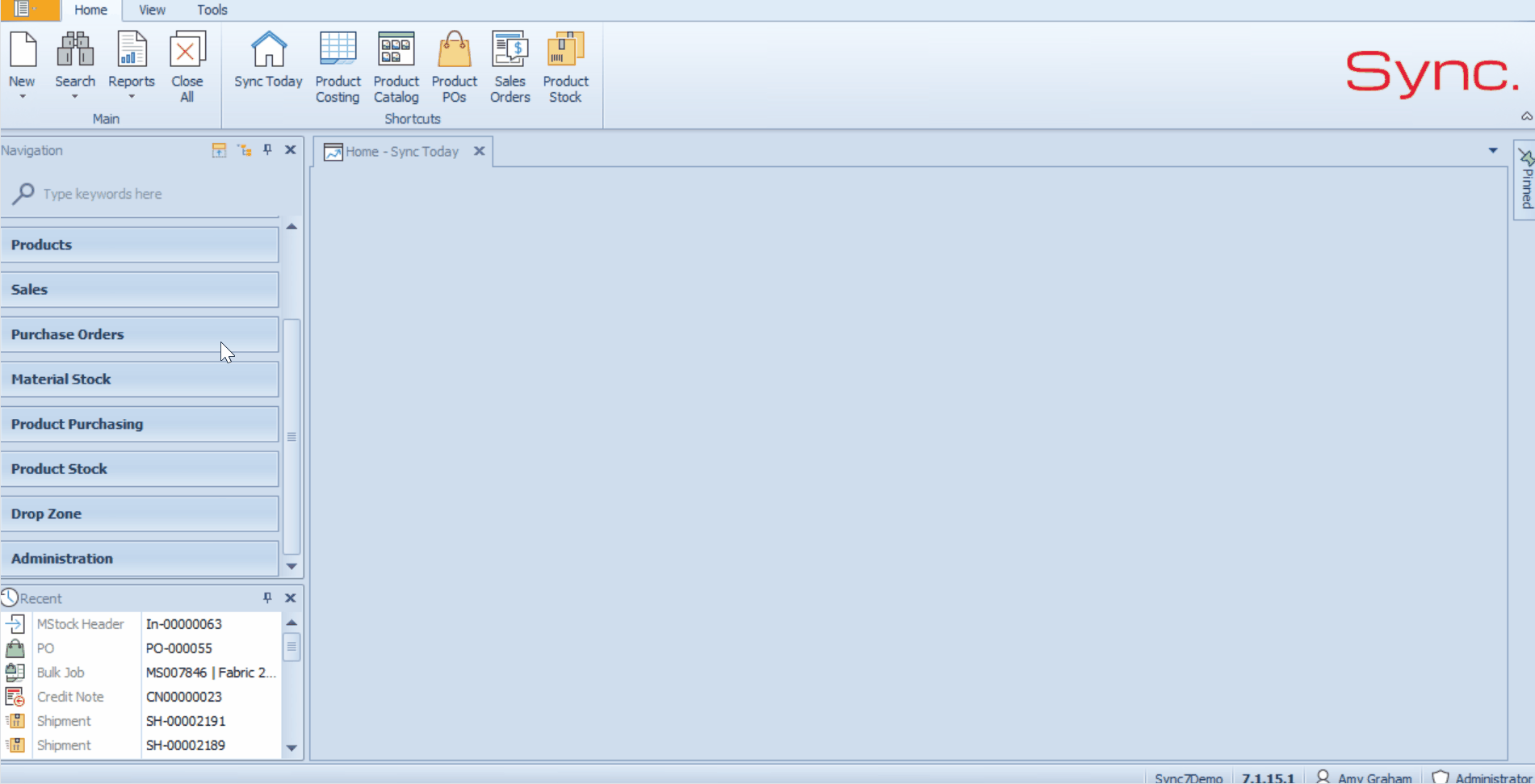
Task: Click icon for Shipment SH-00002189
Action: tap(15, 744)
